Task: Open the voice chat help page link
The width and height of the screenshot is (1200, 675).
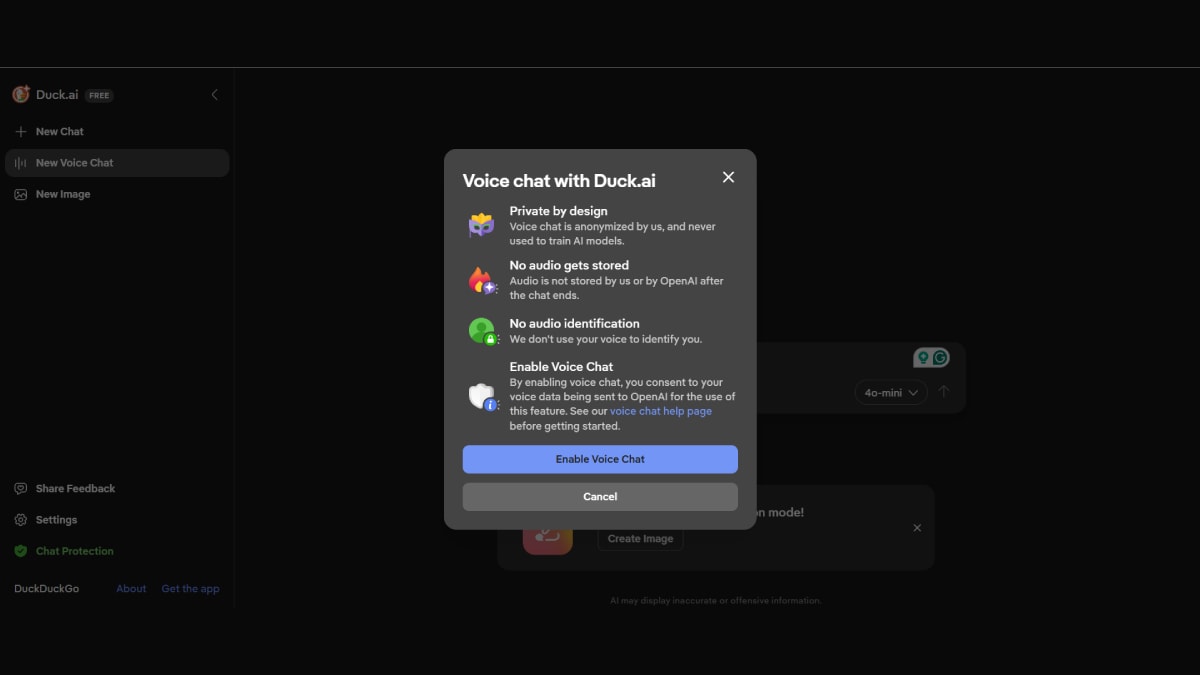Action: (x=661, y=410)
